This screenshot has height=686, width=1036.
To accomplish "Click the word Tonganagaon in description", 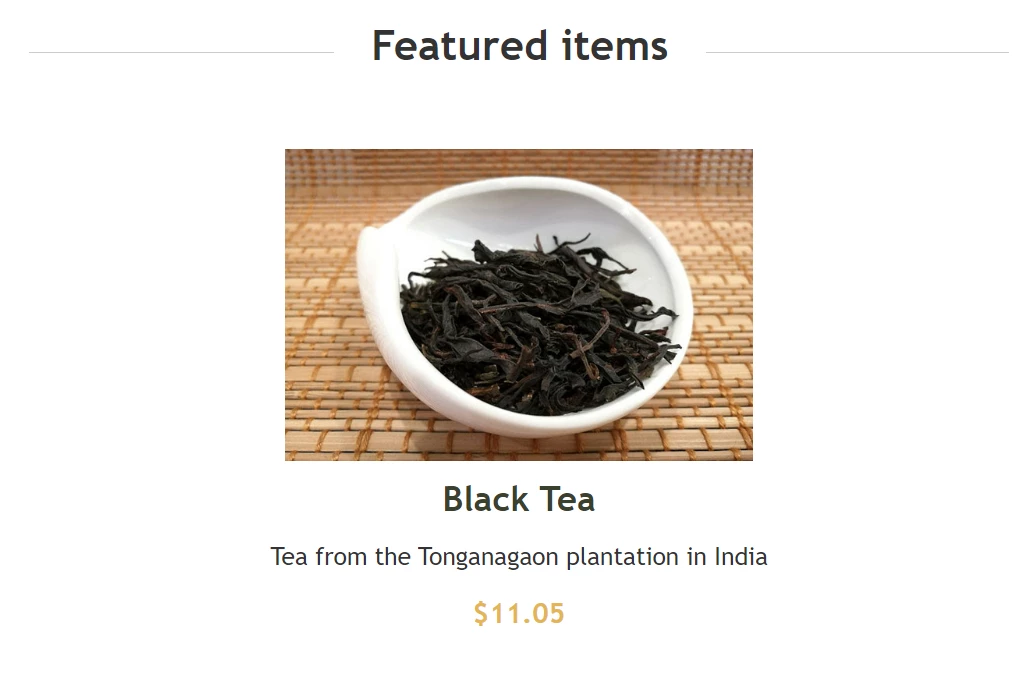I will pyautogui.click(x=488, y=557).
